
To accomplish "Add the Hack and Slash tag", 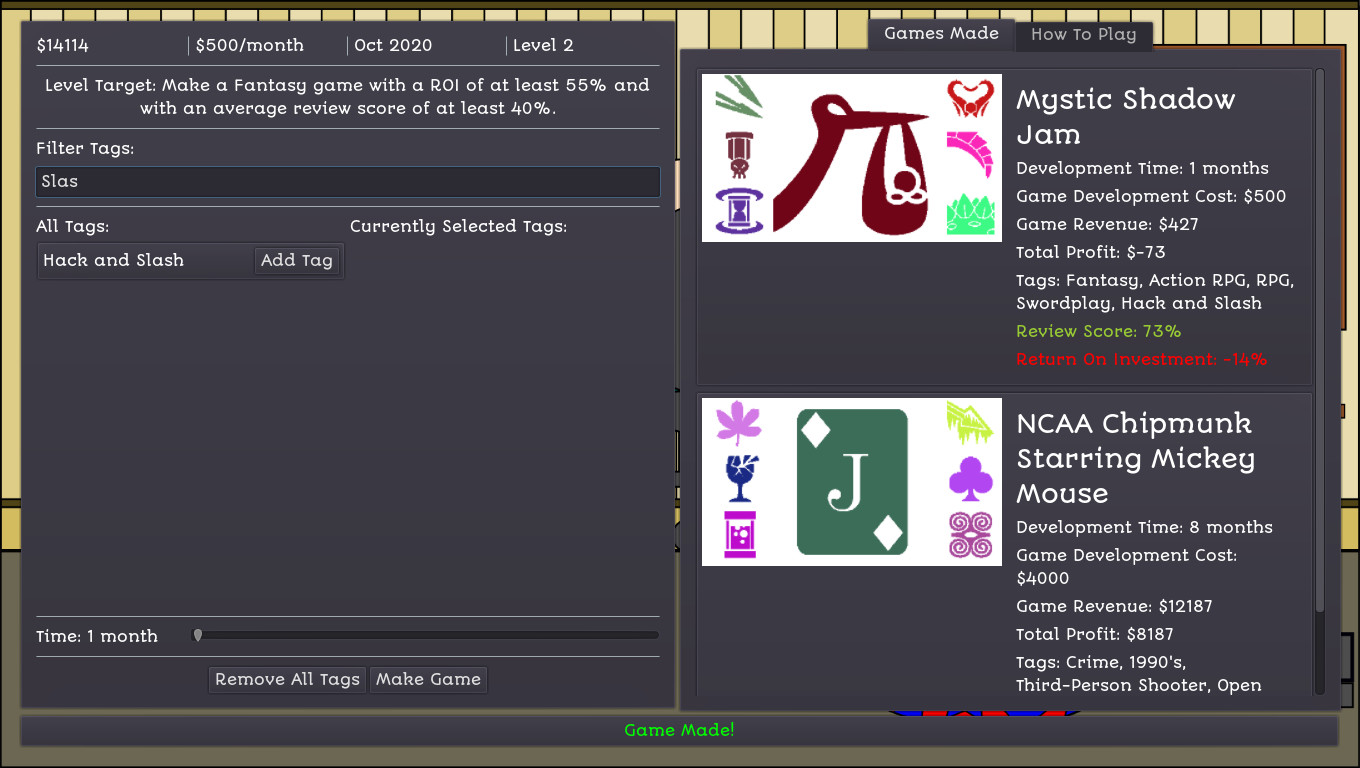I will [x=296, y=261].
